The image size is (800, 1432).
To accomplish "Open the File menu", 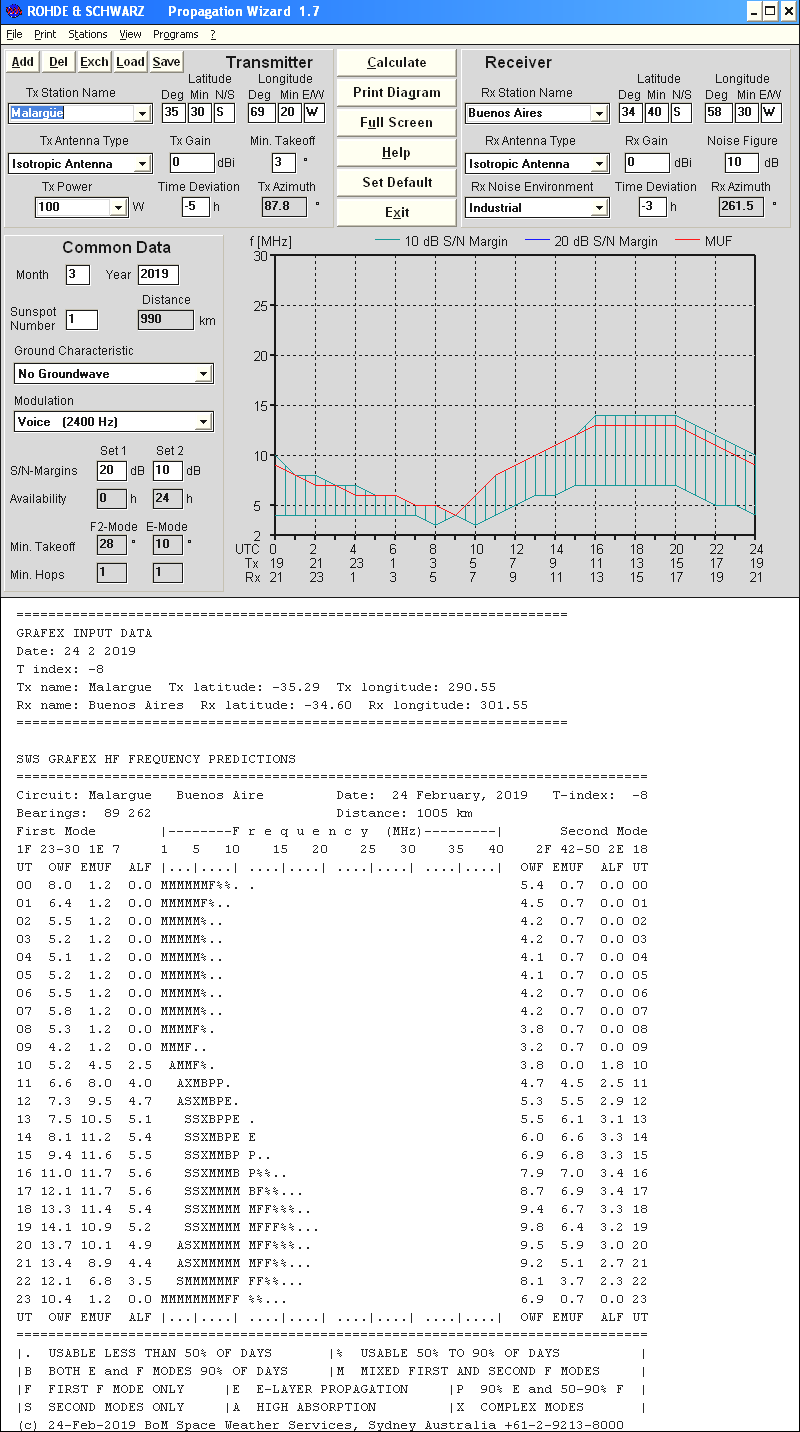I will pos(14,34).
